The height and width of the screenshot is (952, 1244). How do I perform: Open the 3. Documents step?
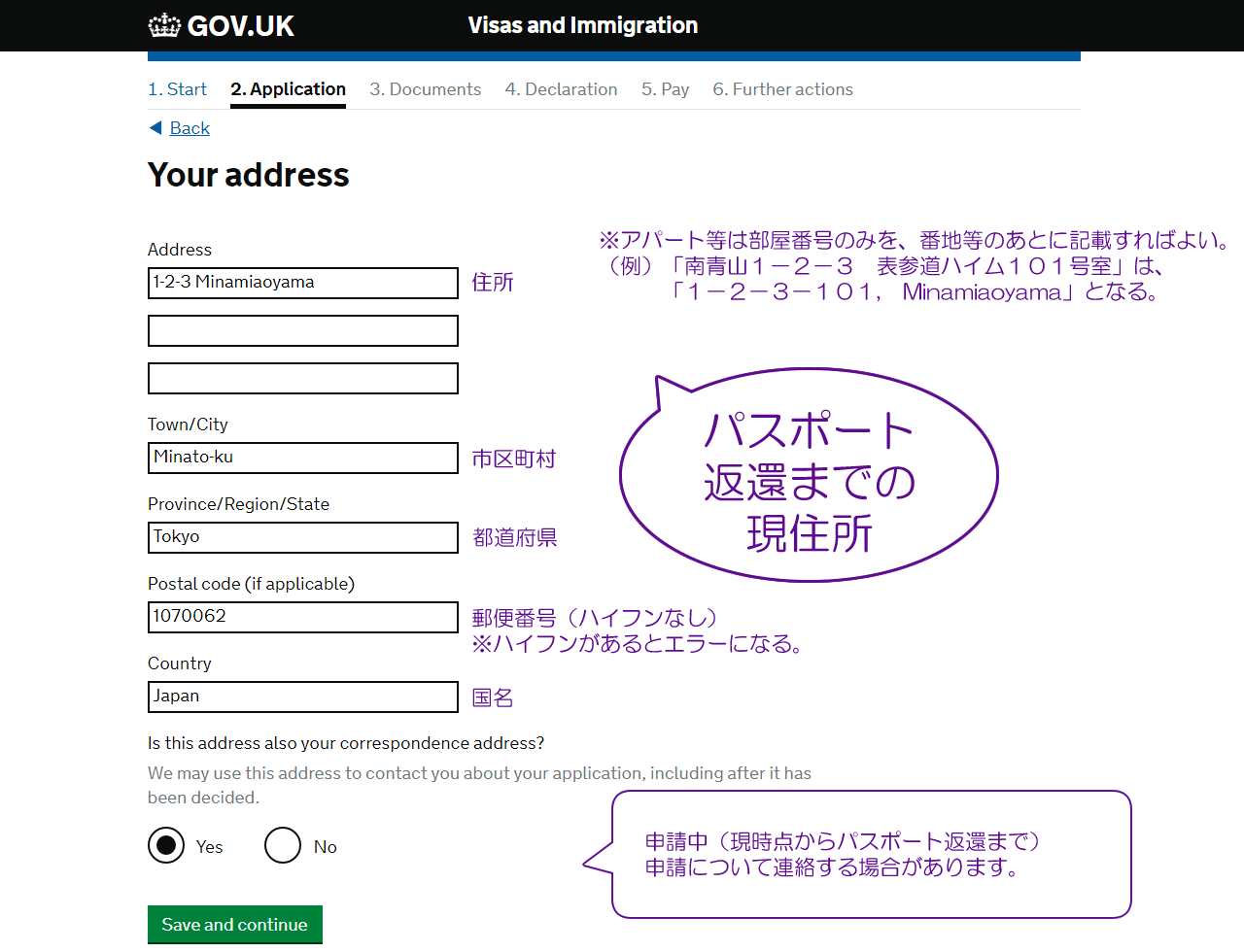[x=425, y=89]
